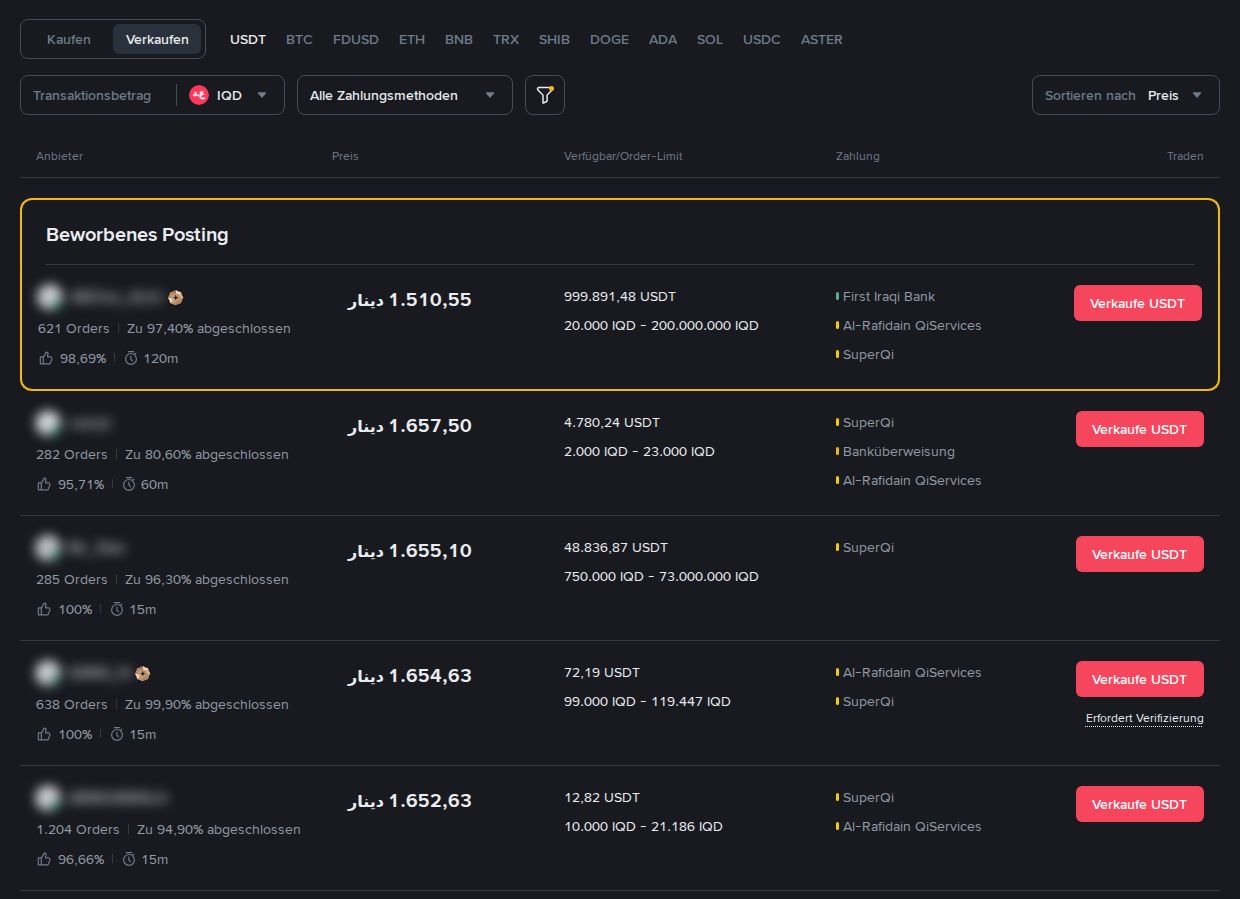Click Zu 99,90% abgeschlossen text

tap(207, 705)
